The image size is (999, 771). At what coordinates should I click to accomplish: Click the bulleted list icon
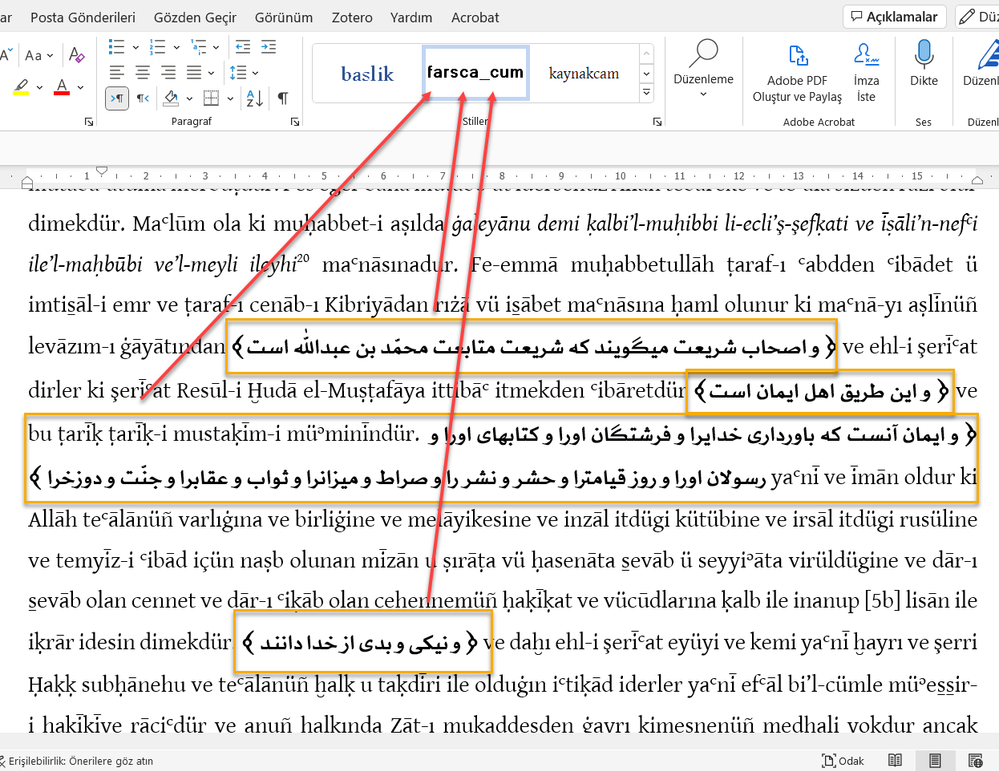coord(117,47)
